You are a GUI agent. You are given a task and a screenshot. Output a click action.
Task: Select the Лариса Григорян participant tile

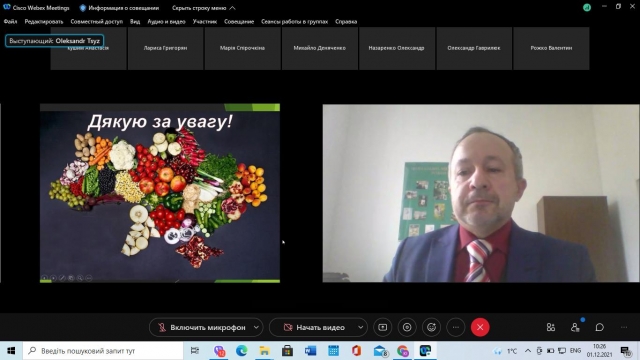pos(165,48)
